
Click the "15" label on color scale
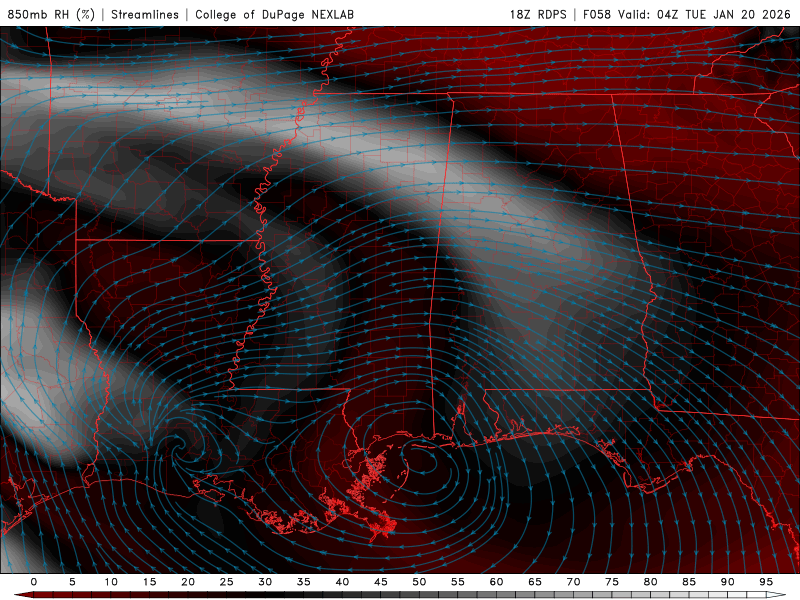coord(149,582)
